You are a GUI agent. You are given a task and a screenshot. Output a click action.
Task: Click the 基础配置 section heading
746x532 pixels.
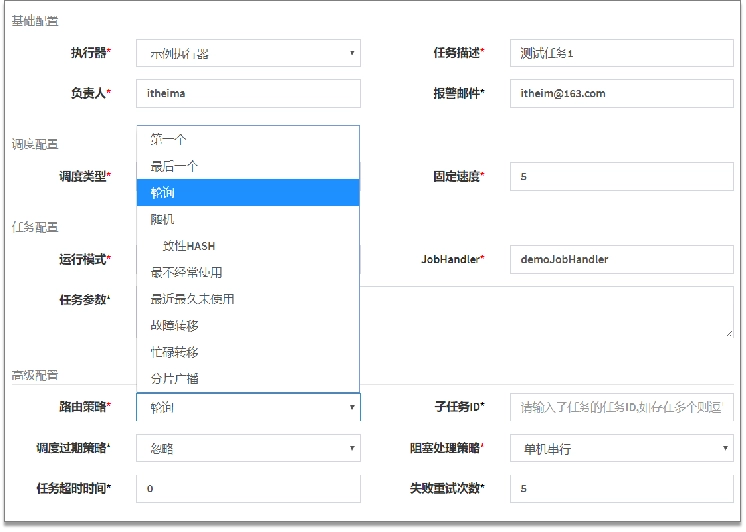pyautogui.click(x=35, y=21)
